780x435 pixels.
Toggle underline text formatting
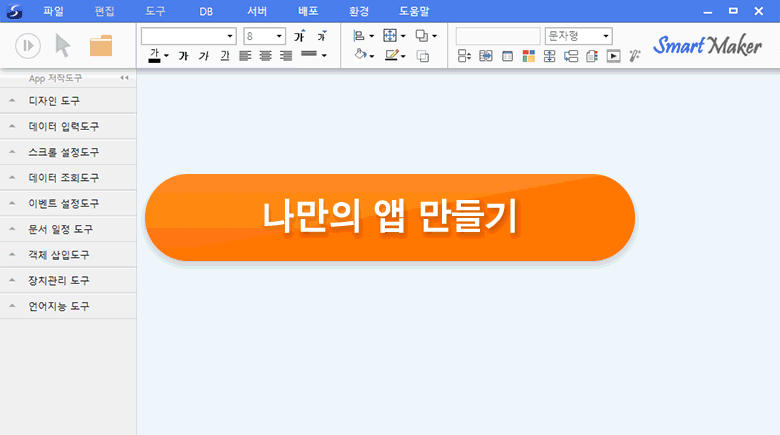(x=224, y=56)
